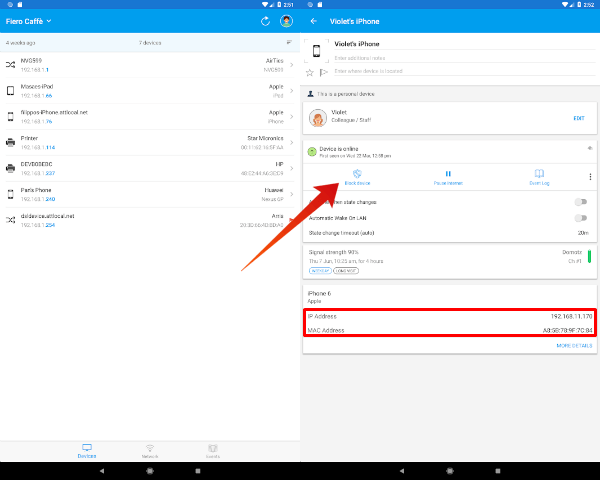
Task: Select IP address 192.168.11.170
Action: 571,316
